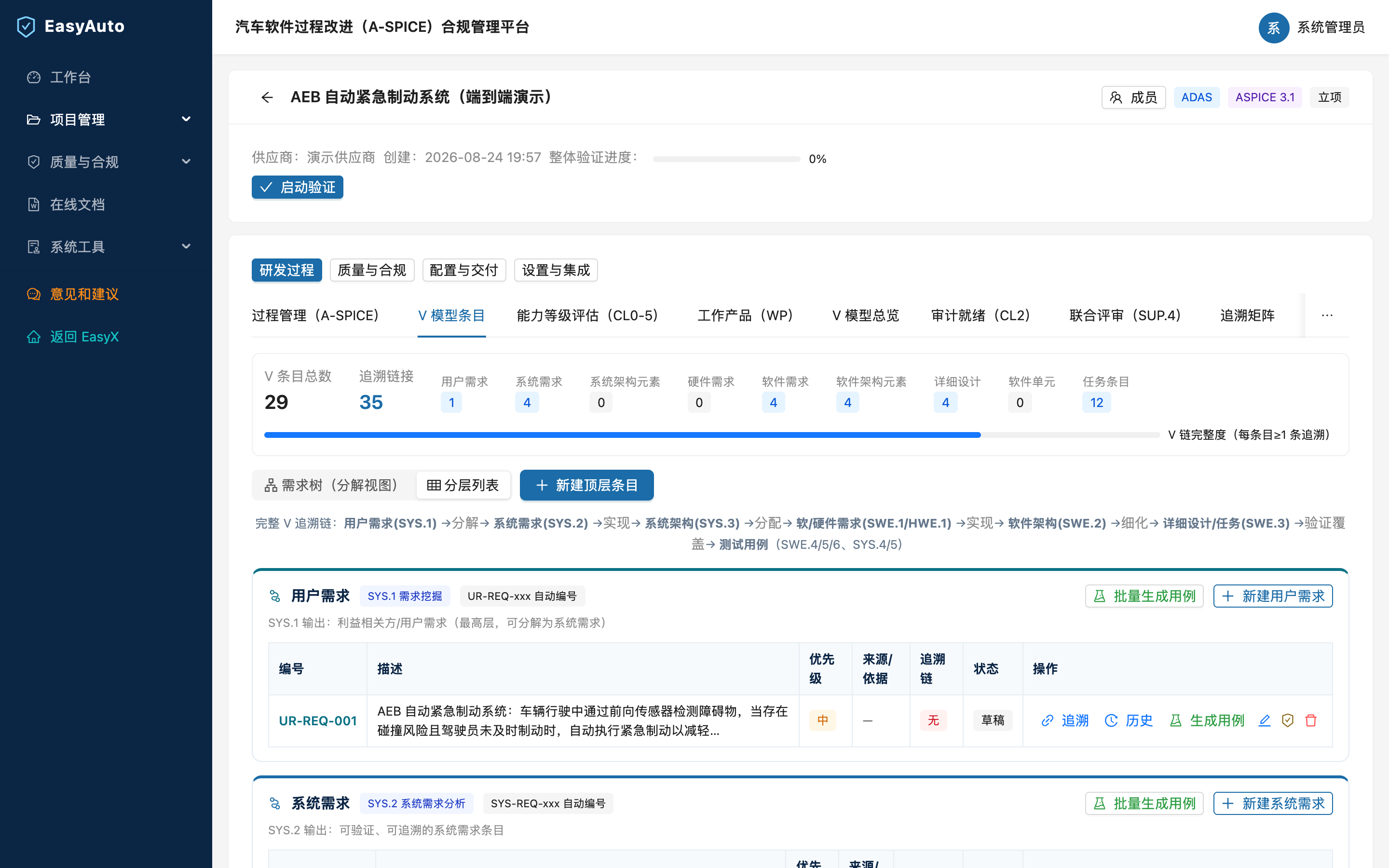The height and width of the screenshot is (868, 1389).
Task: Select the 研发过程 category toggle
Action: pyautogui.click(x=287, y=271)
